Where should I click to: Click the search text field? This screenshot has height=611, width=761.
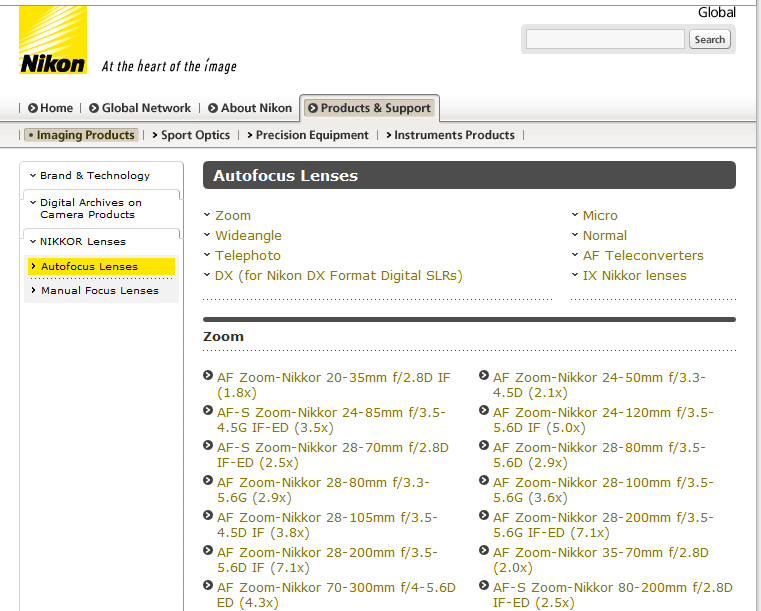(604, 39)
